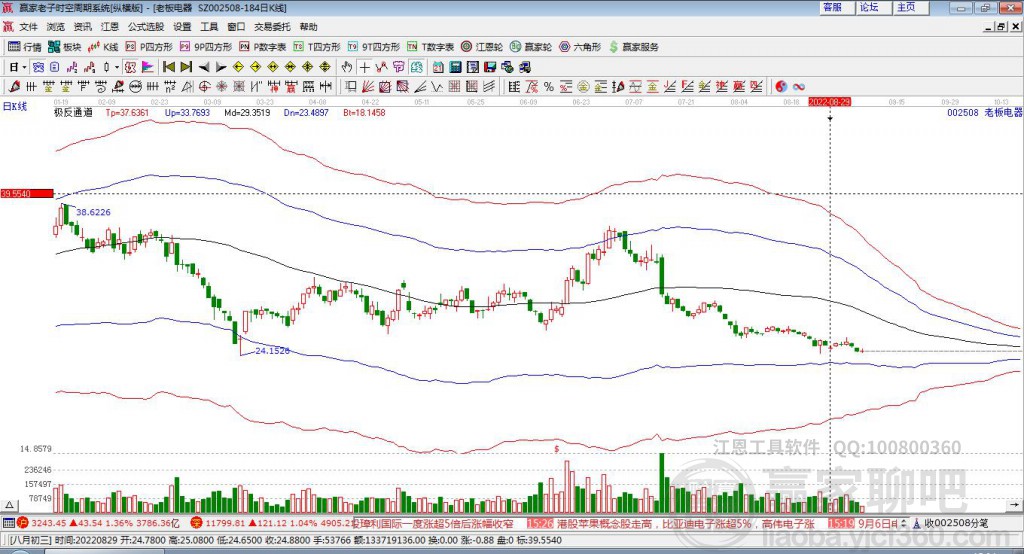Screen dimensions: 1024x554
Task: Open the 设置 menu
Action: tap(182, 27)
